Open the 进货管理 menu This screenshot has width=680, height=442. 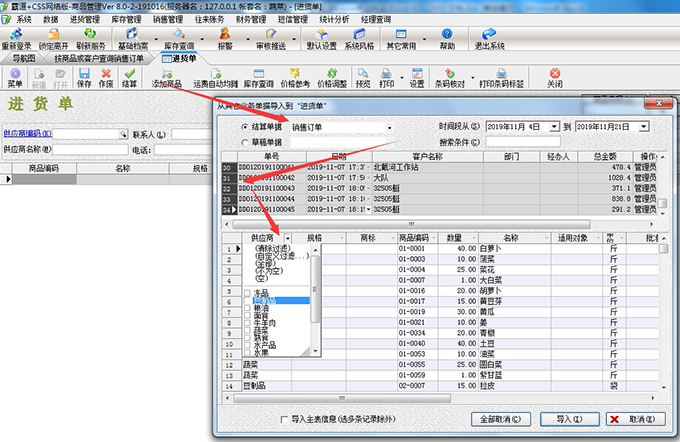tap(85, 20)
